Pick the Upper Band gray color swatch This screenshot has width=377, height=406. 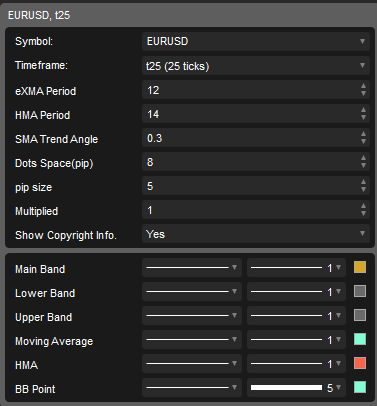pos(360,315)
